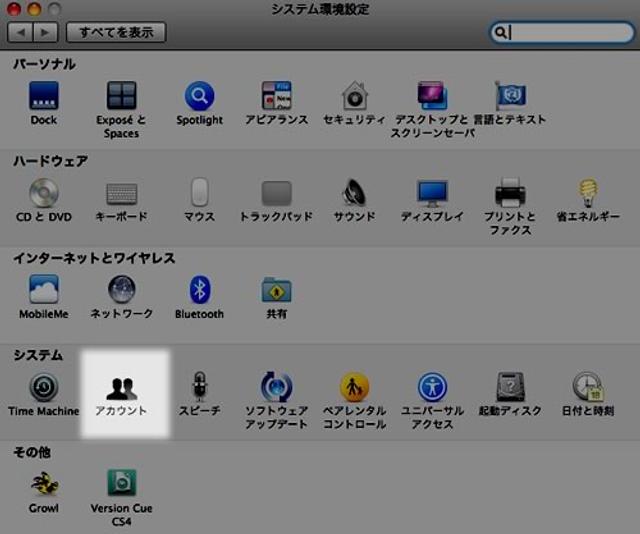Select the ネットワーク (Network) icon

point(121,291)
